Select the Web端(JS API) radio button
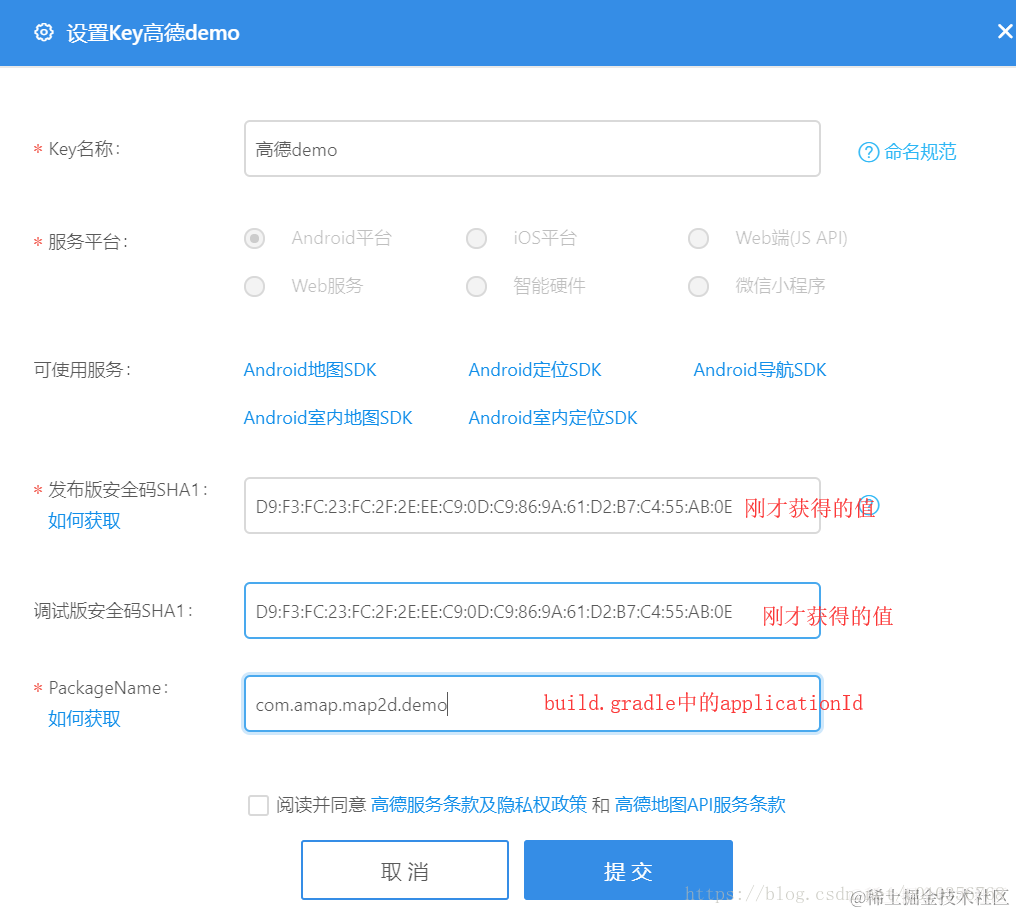The height and width of the screenshot is (914, 1016). pos(698,238)
